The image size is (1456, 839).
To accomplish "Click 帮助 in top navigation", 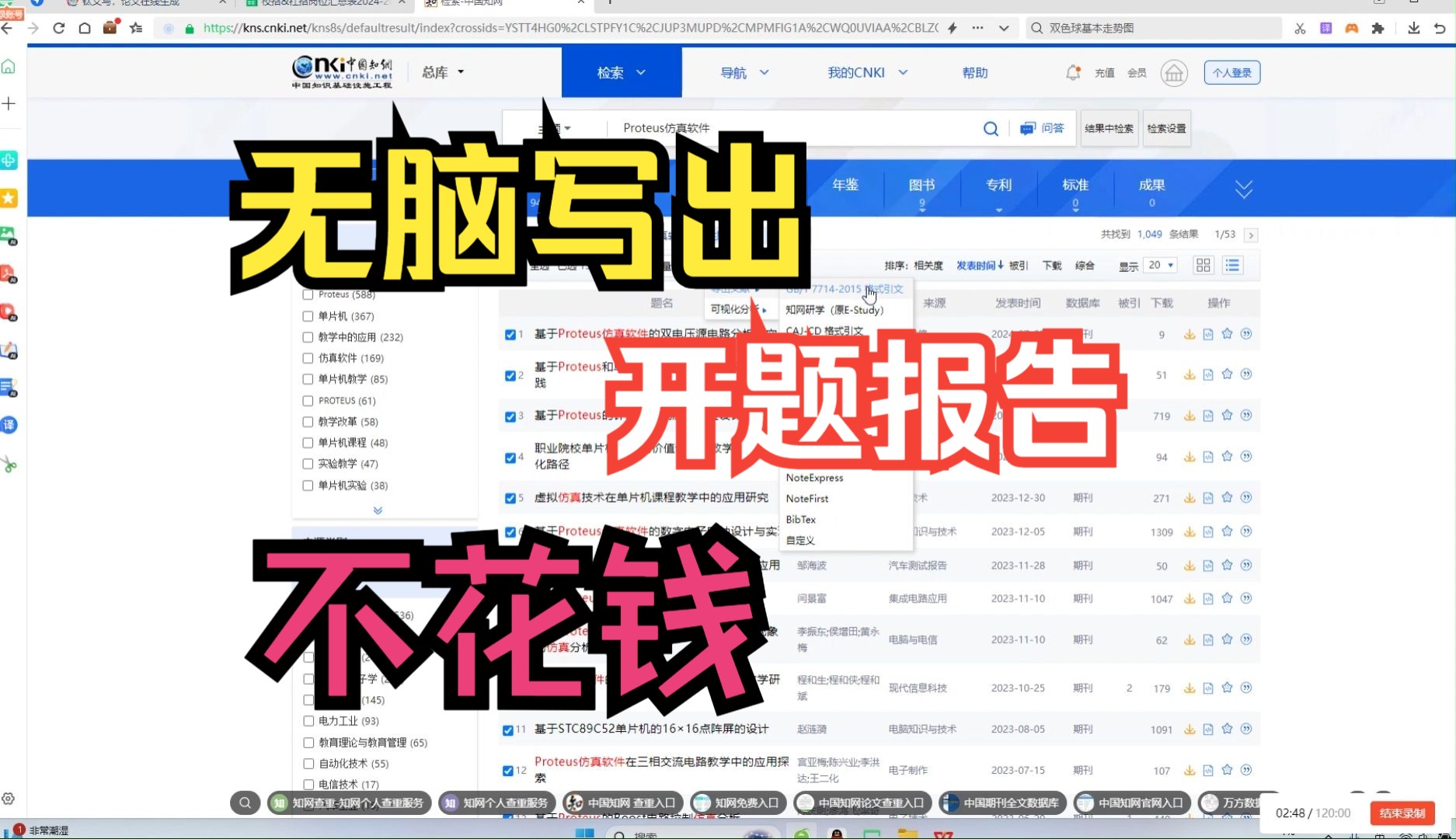I will coord(974,72).
